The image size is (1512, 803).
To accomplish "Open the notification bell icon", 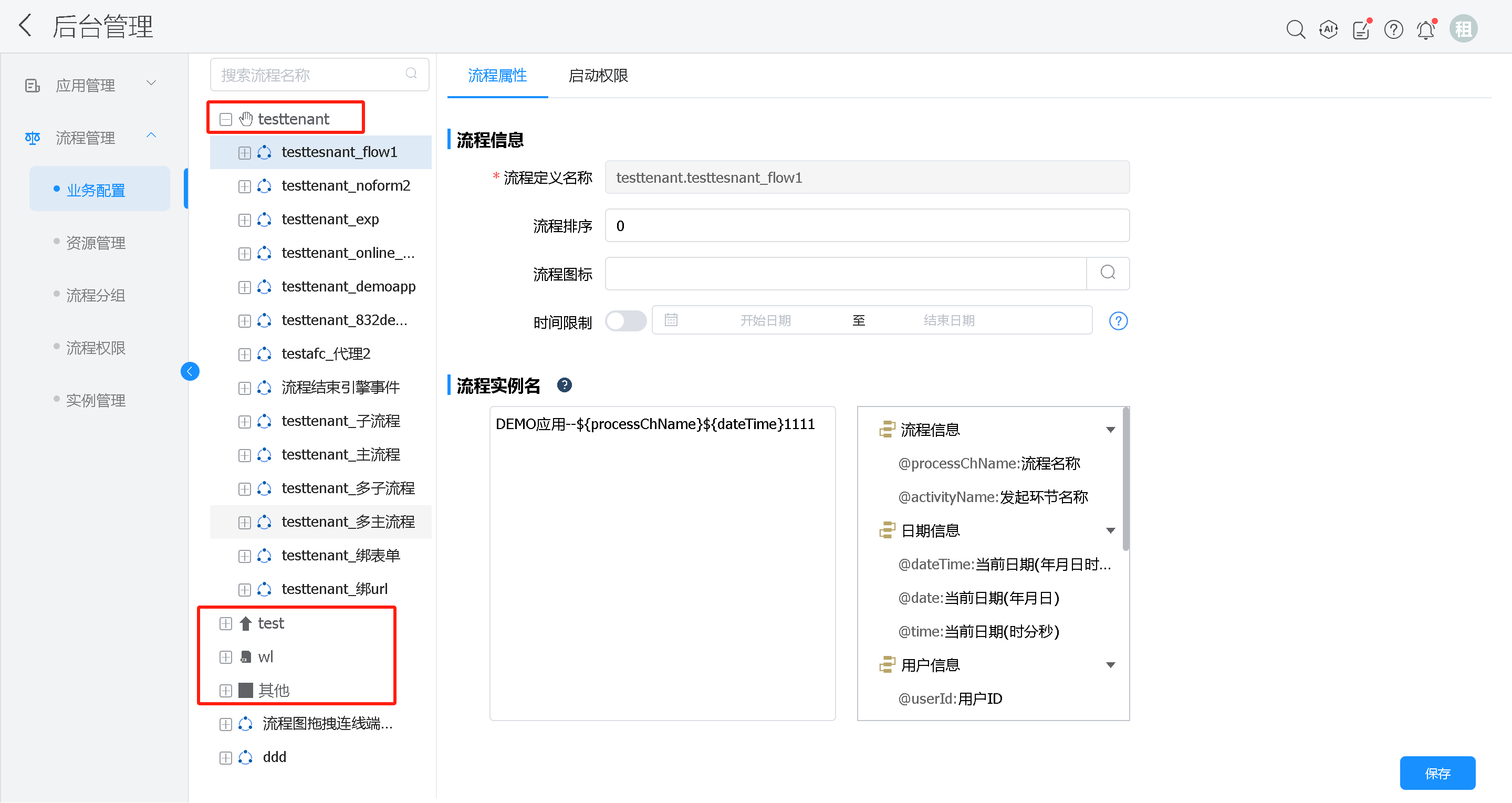I will 1426,29.
